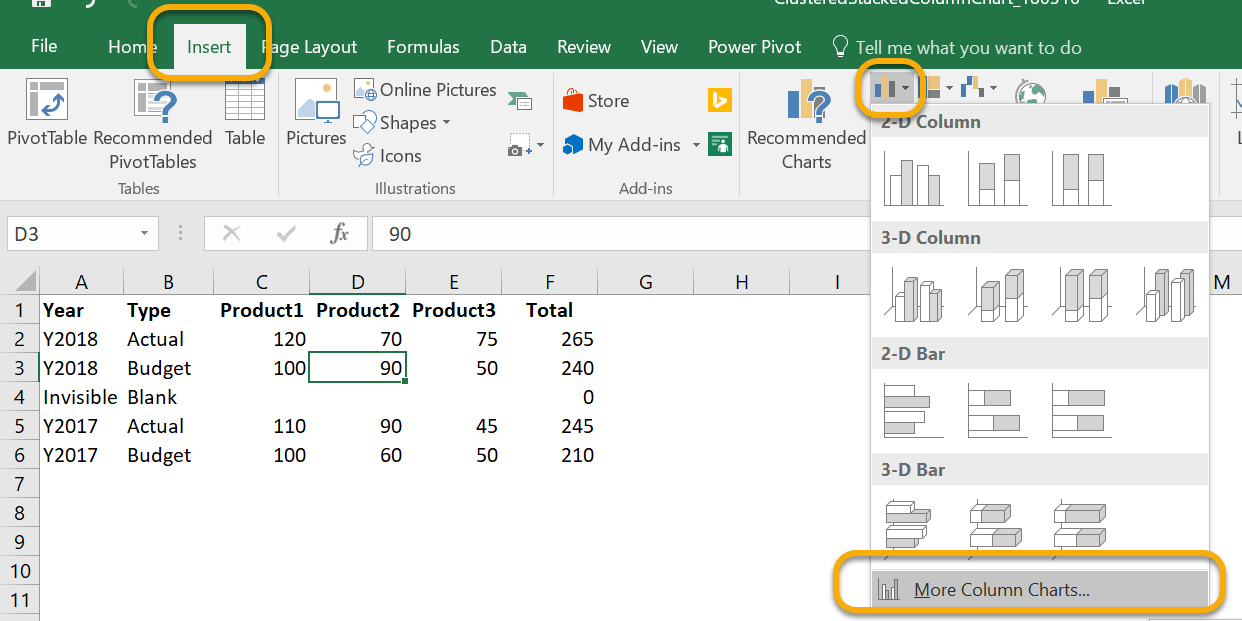Open the Page Layout tab
1242x621 pixels.
(x=309, y=47)
